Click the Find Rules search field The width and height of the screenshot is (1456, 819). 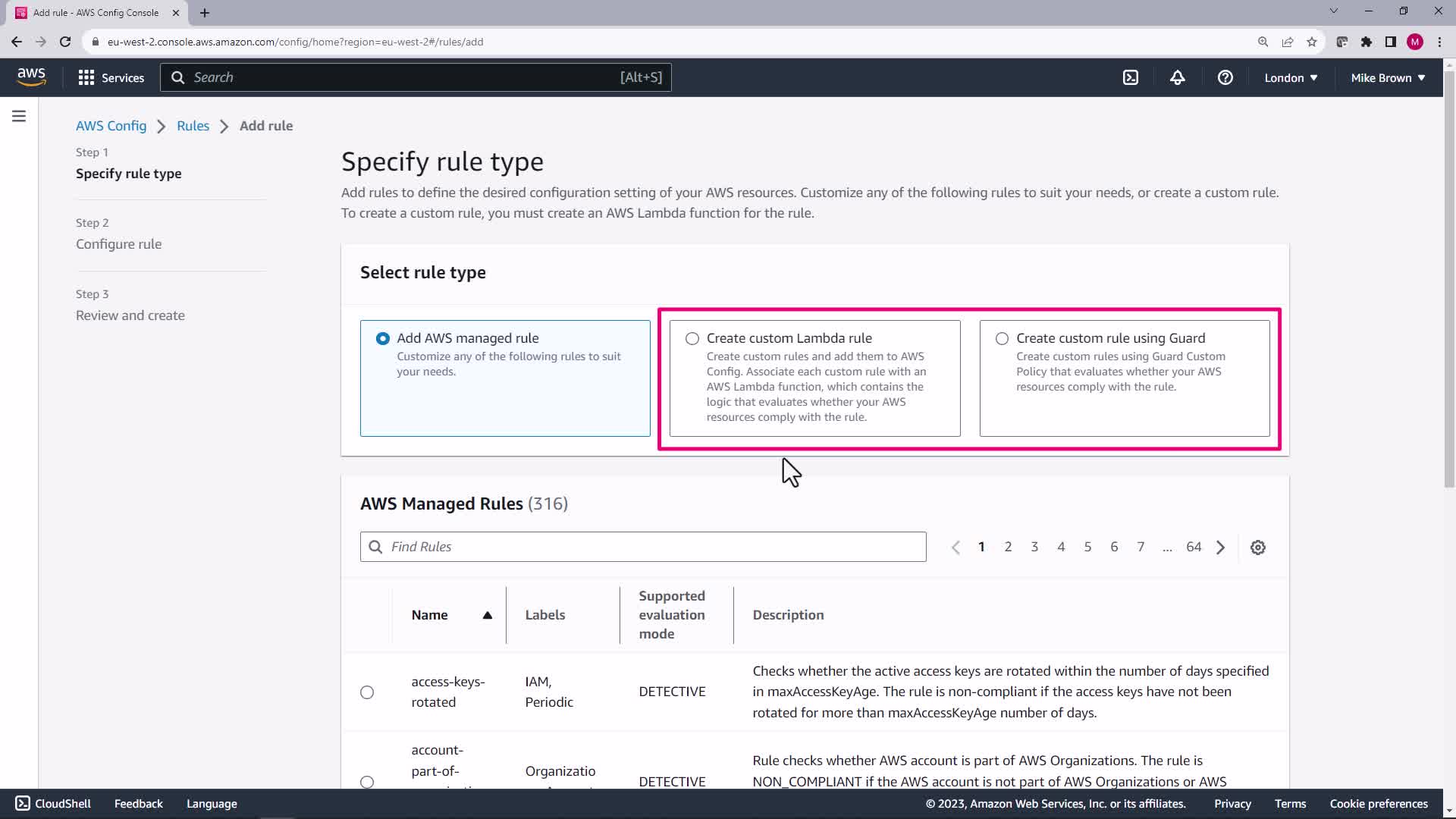pyautogui.click(x=643, y=547)
